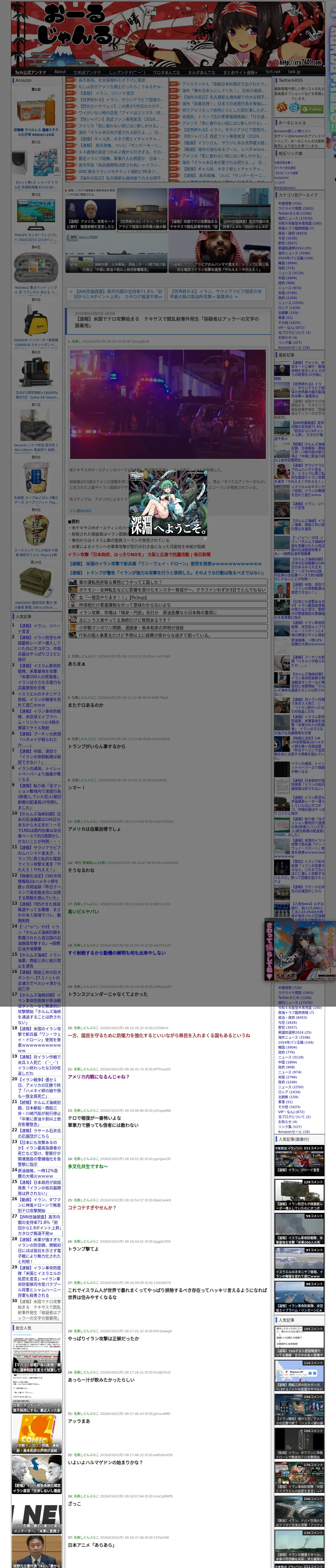Viewport: 336px width, 1568px height.
Task: Click poster name 名無しどんぶらこ on comment 24
Action: coord(86,1159)
